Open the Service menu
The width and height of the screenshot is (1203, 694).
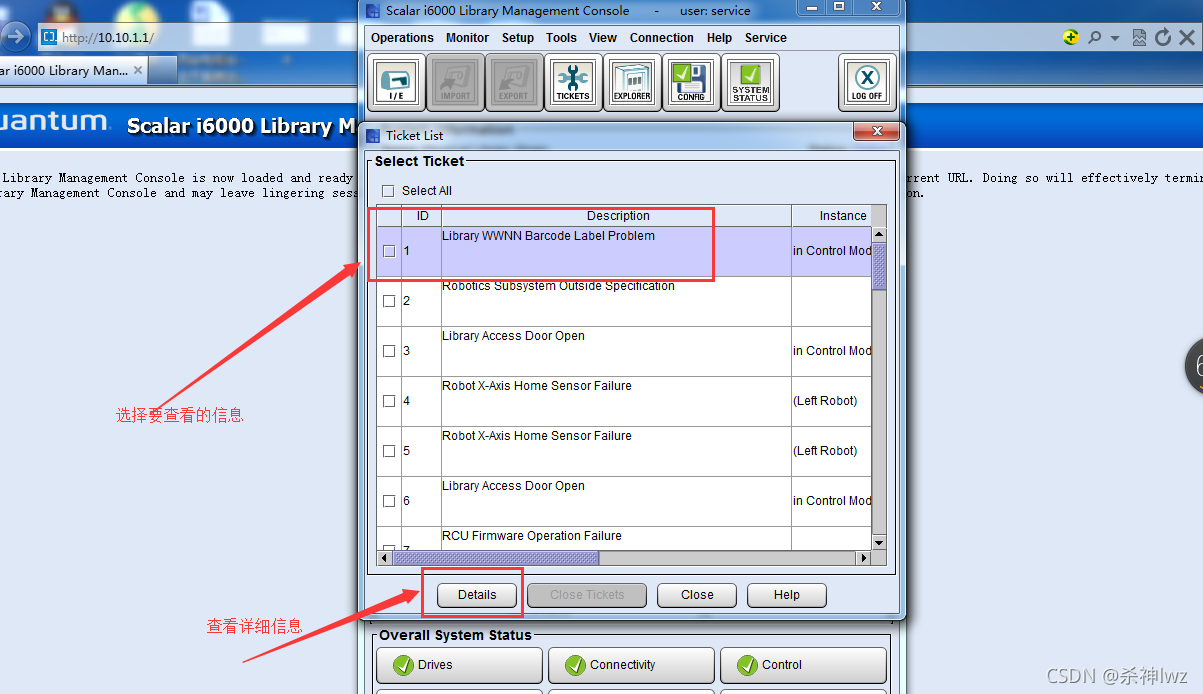(766, 38)
